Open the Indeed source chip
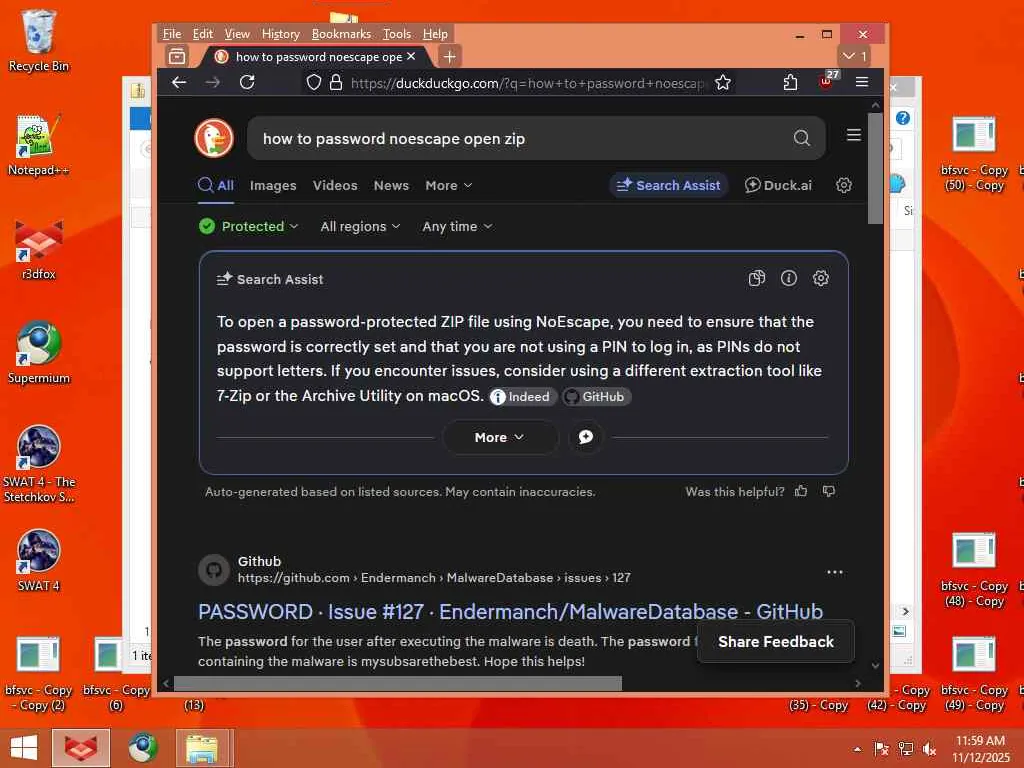 click(x=522, y=397)
